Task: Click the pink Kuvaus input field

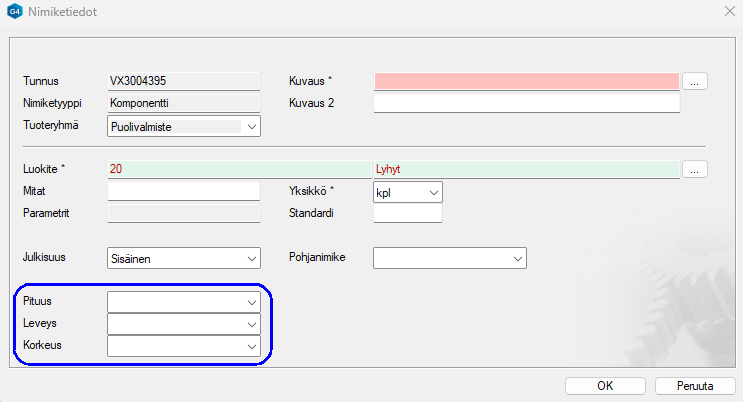Action: click(526, 81)
